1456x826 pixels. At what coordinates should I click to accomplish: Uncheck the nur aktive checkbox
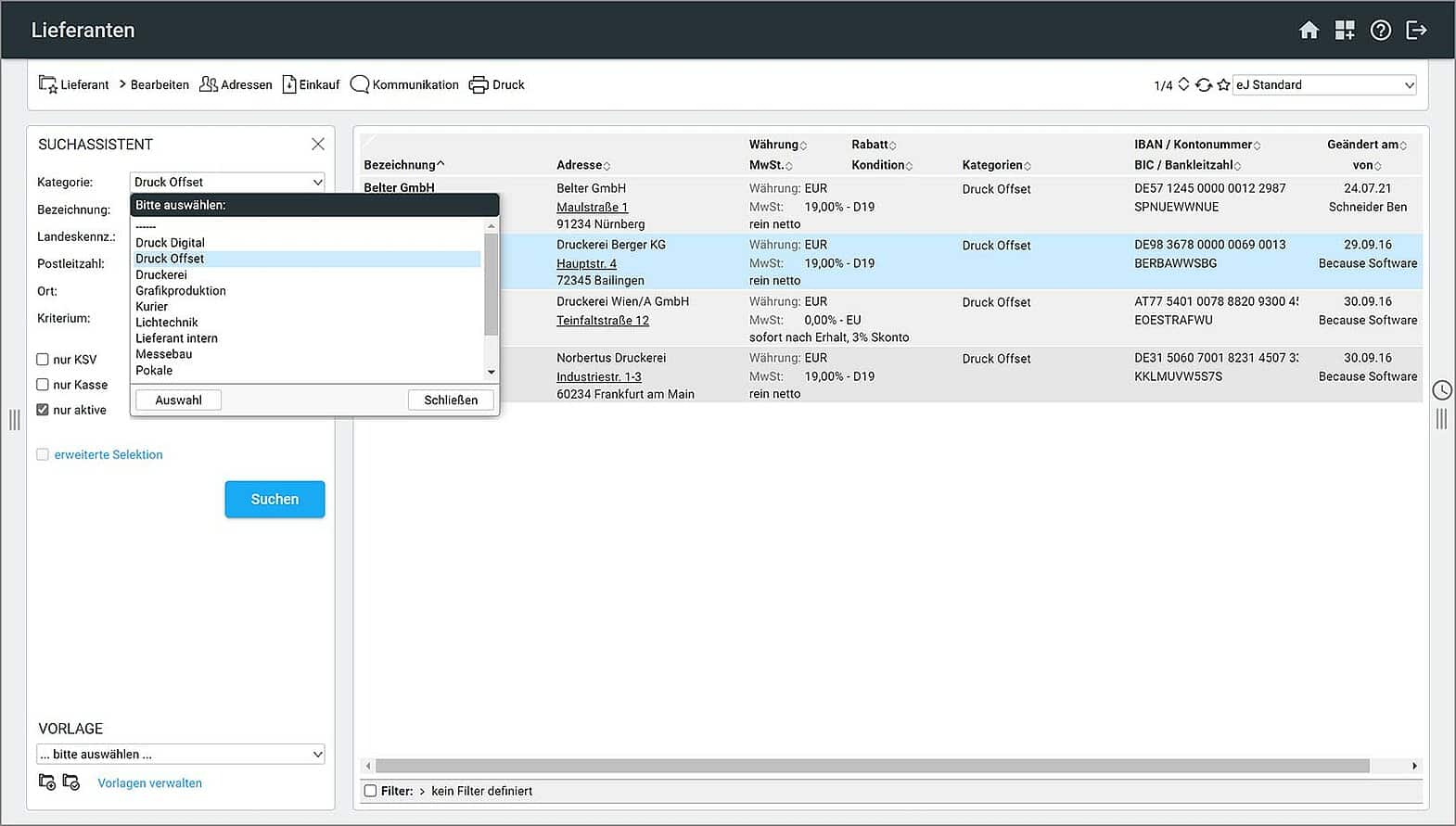pyautogui.click(x=43, y=410)
